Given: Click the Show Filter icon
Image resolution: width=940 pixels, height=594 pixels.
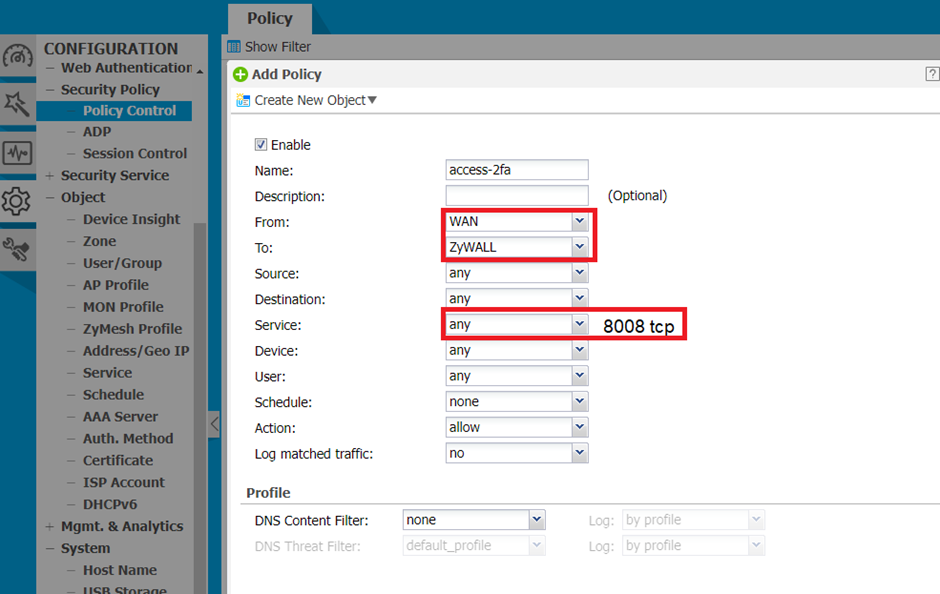Looking at the screenshot, I should pos(234,47).
